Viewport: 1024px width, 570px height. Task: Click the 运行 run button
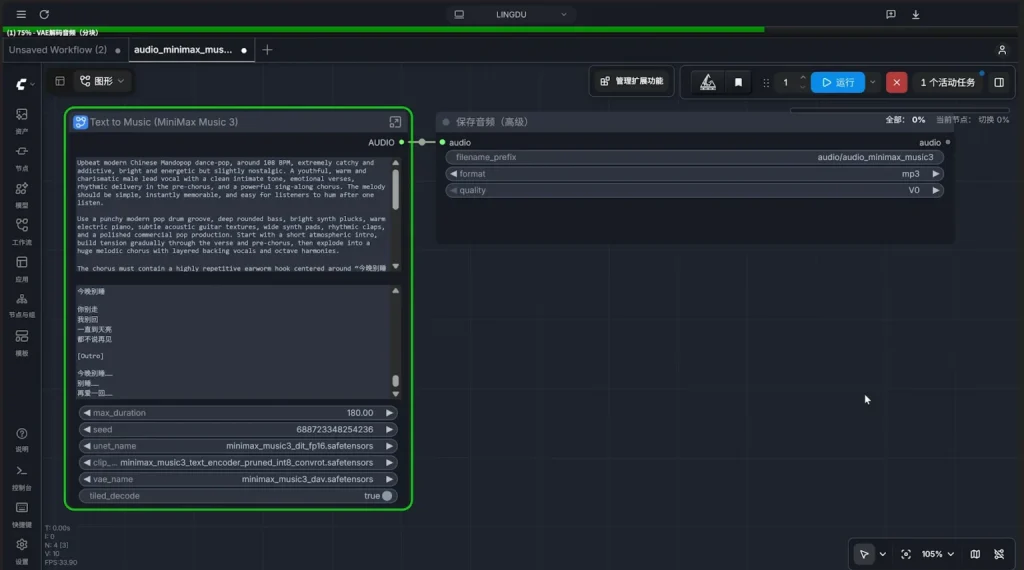point(838,82)
